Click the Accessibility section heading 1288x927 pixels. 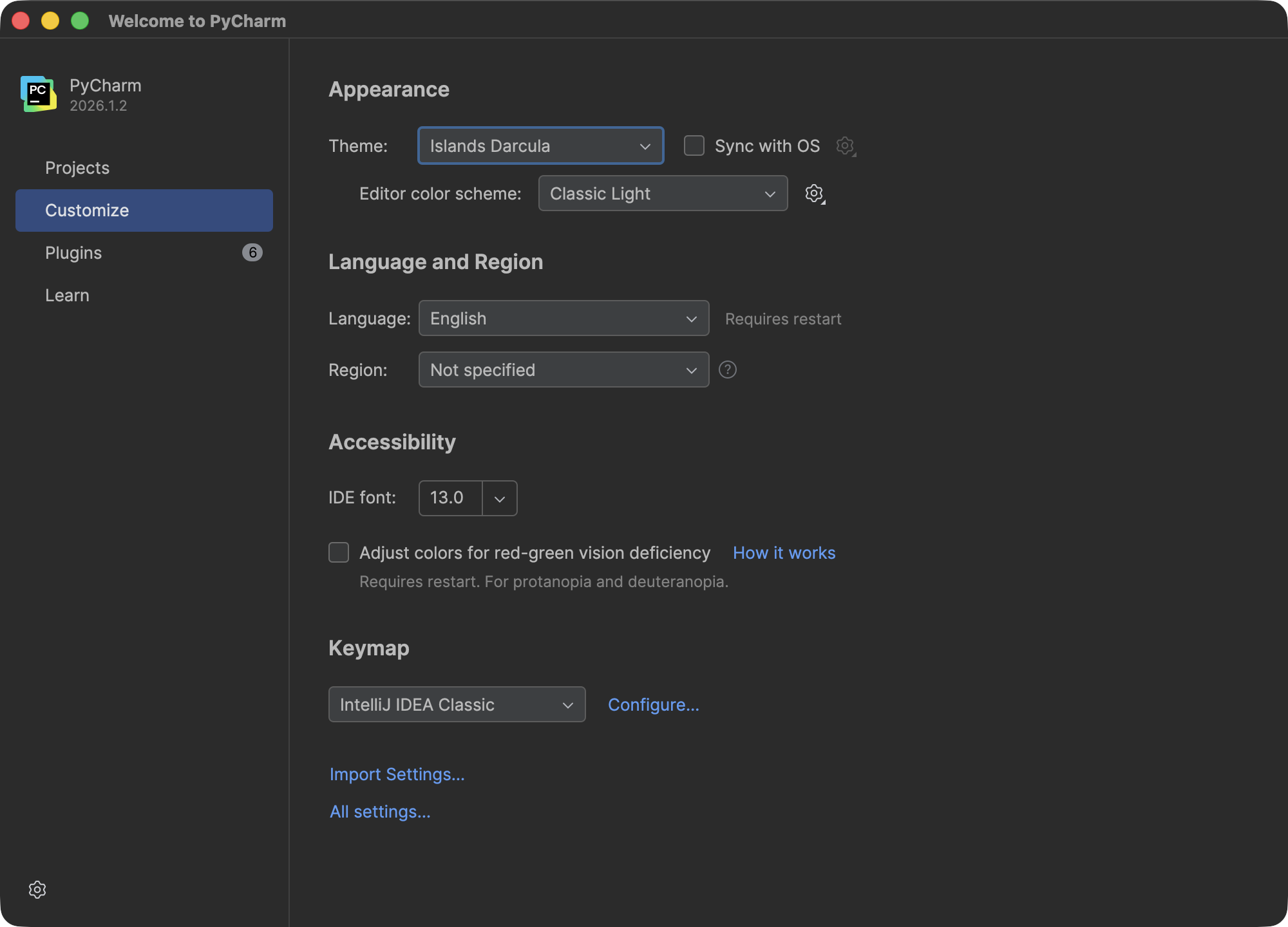click(392, 442)
